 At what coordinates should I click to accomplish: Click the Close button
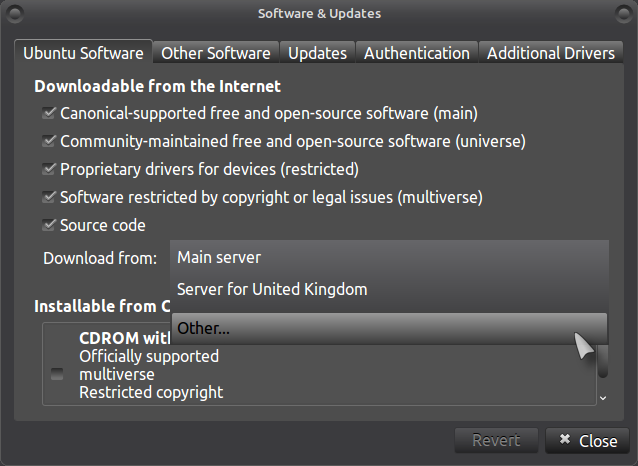[x=587, y=441]
